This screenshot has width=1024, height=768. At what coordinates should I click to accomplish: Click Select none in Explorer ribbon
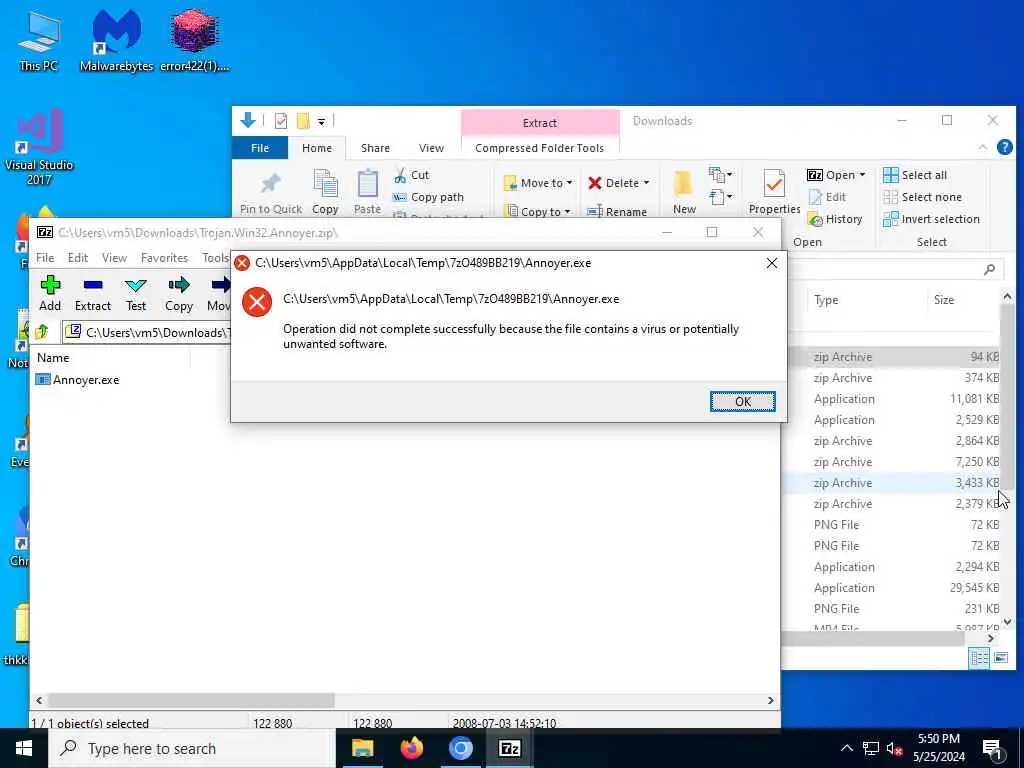tap(922, 197)
